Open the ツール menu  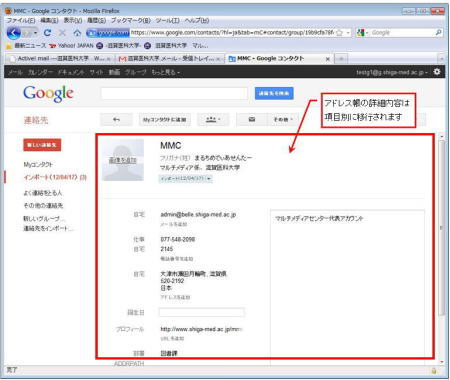pos(168,20)
